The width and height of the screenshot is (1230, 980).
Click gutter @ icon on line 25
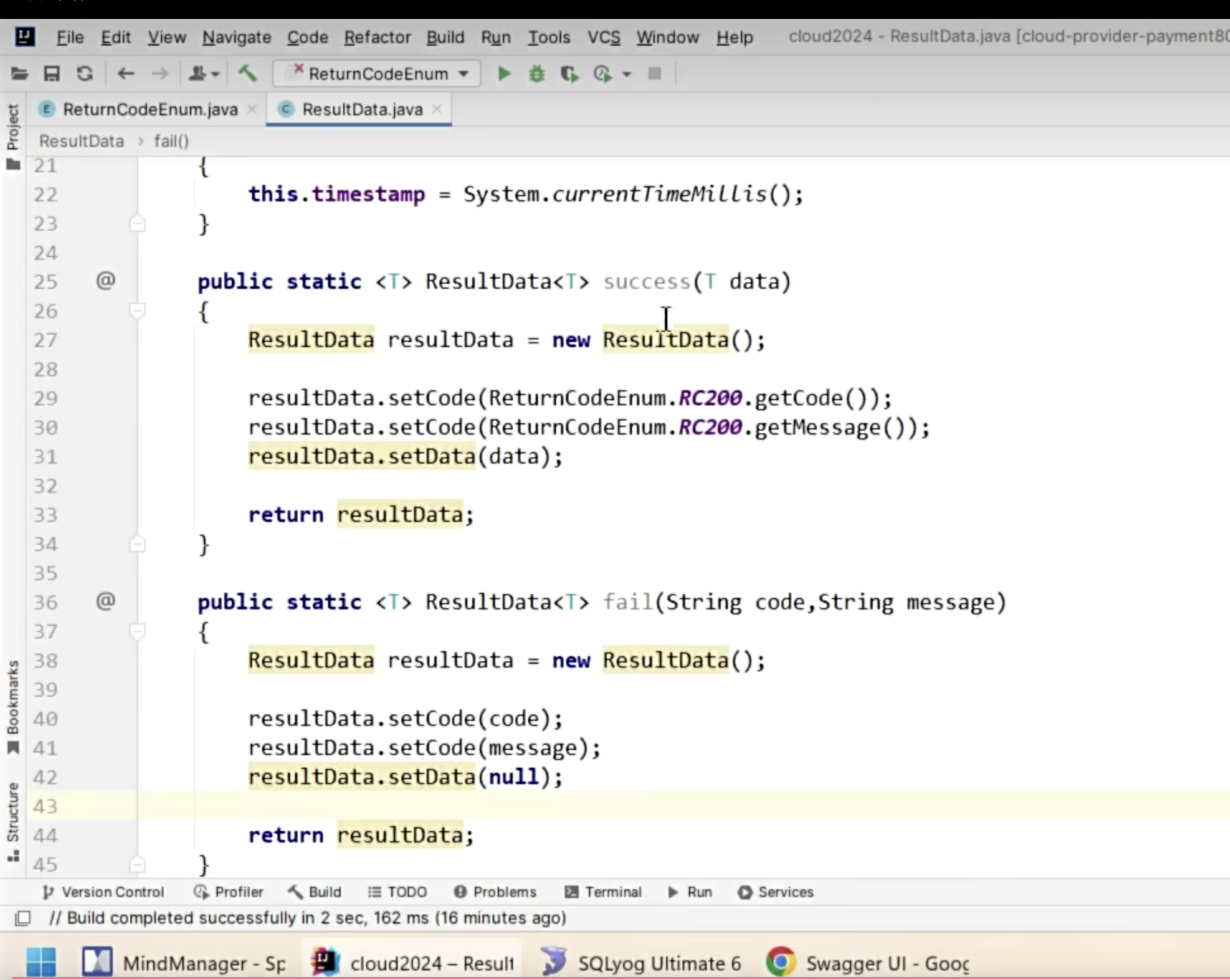(106, 280)
